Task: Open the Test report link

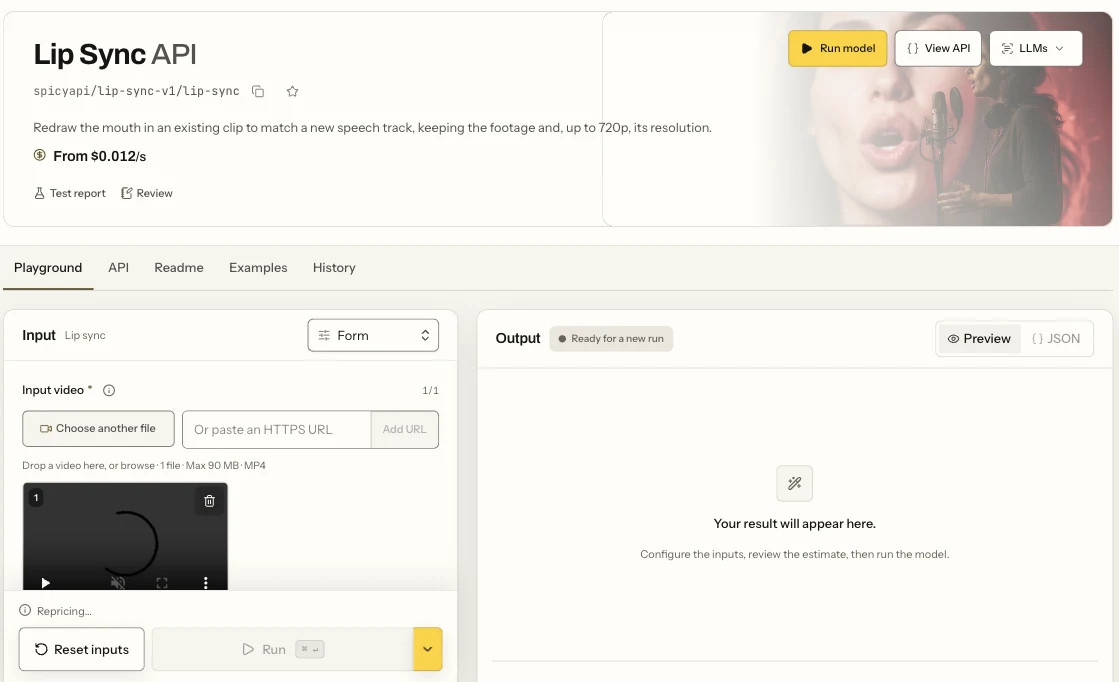Action: (70, 193)
